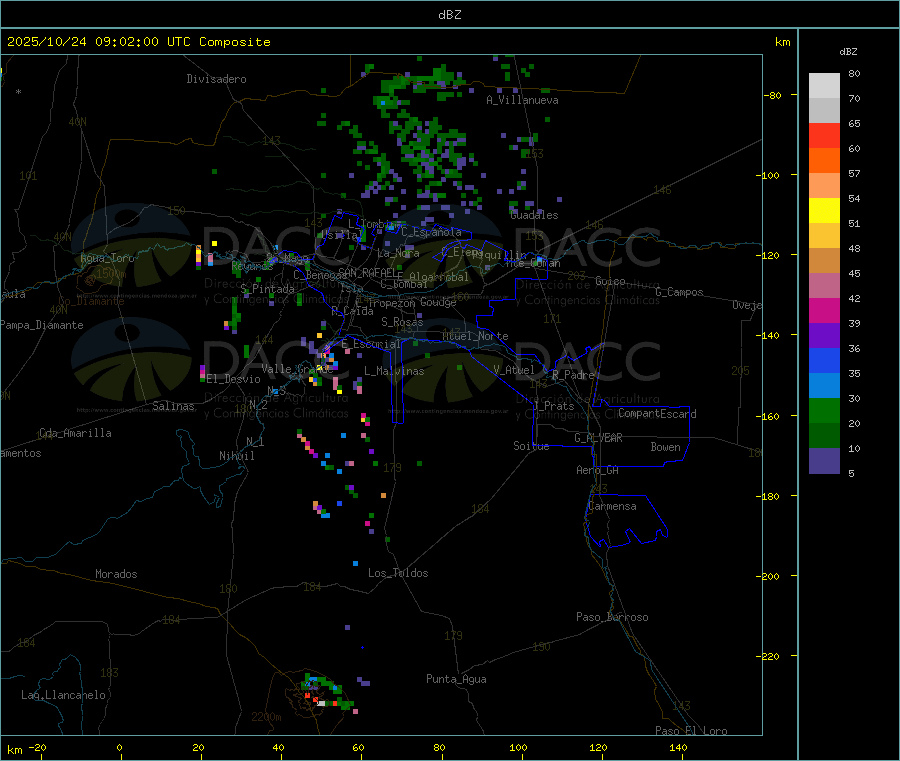Click the R_Padre map label

point(573,375)
